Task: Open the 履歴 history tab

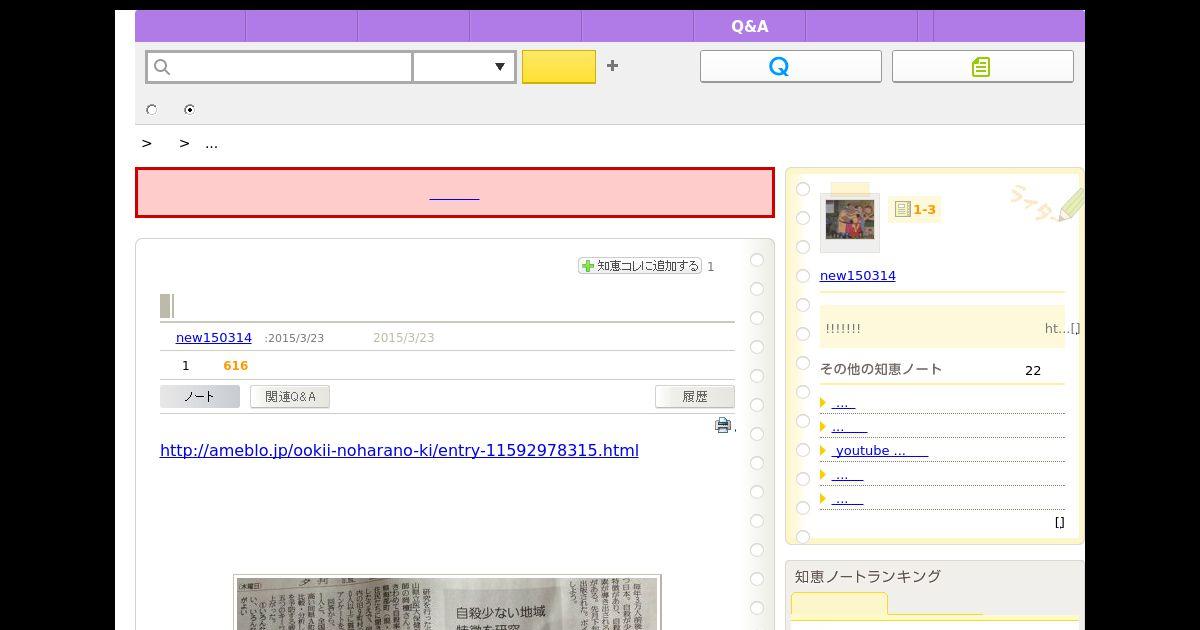Action: (695, 397)
